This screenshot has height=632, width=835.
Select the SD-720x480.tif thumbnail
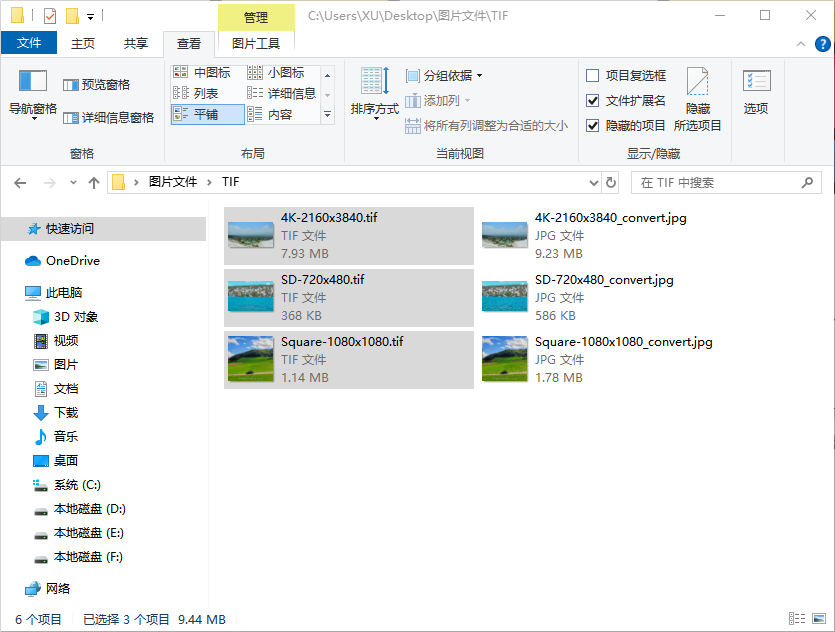coord(249,298)
